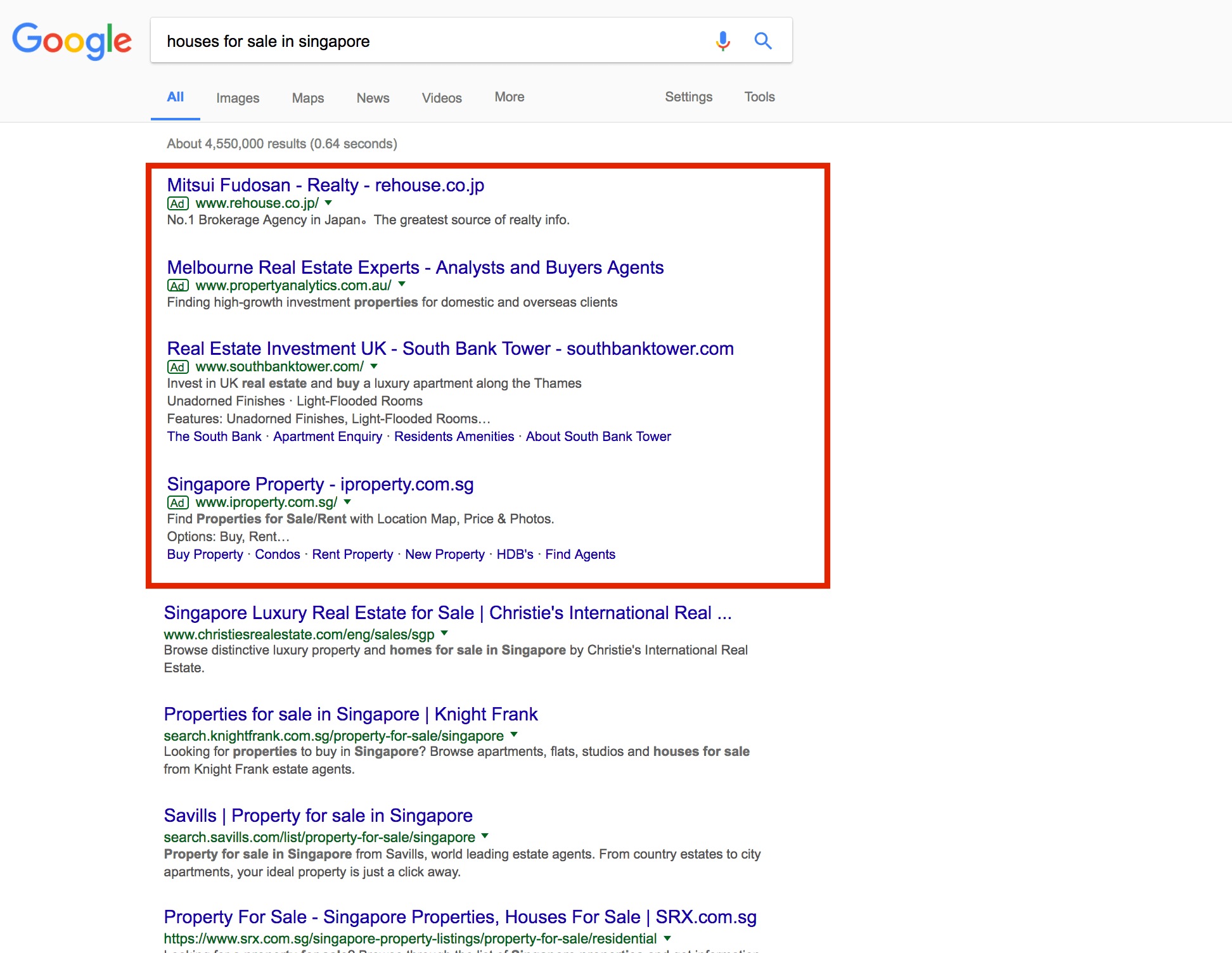1232x953 pixels.
Task: Start voice search with microphone icon
Action: tap(722, 41)
